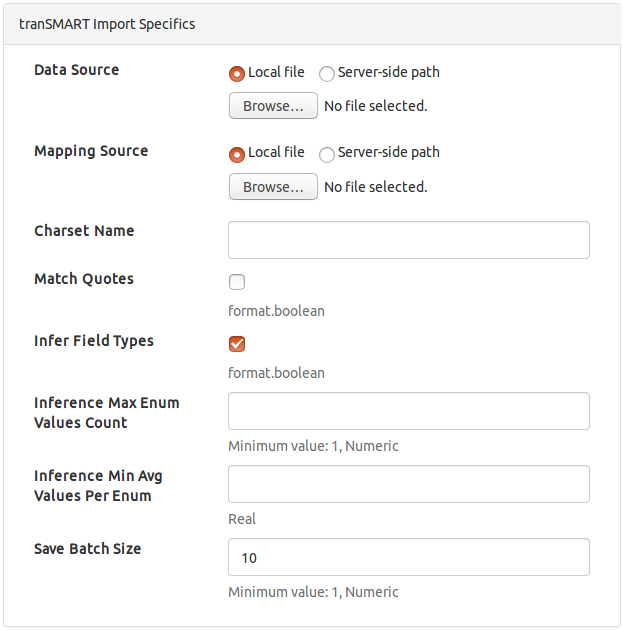Click the Infer Field Types label
The height and width of the screenshot is (631, 623).
click(x=94, y=341)
